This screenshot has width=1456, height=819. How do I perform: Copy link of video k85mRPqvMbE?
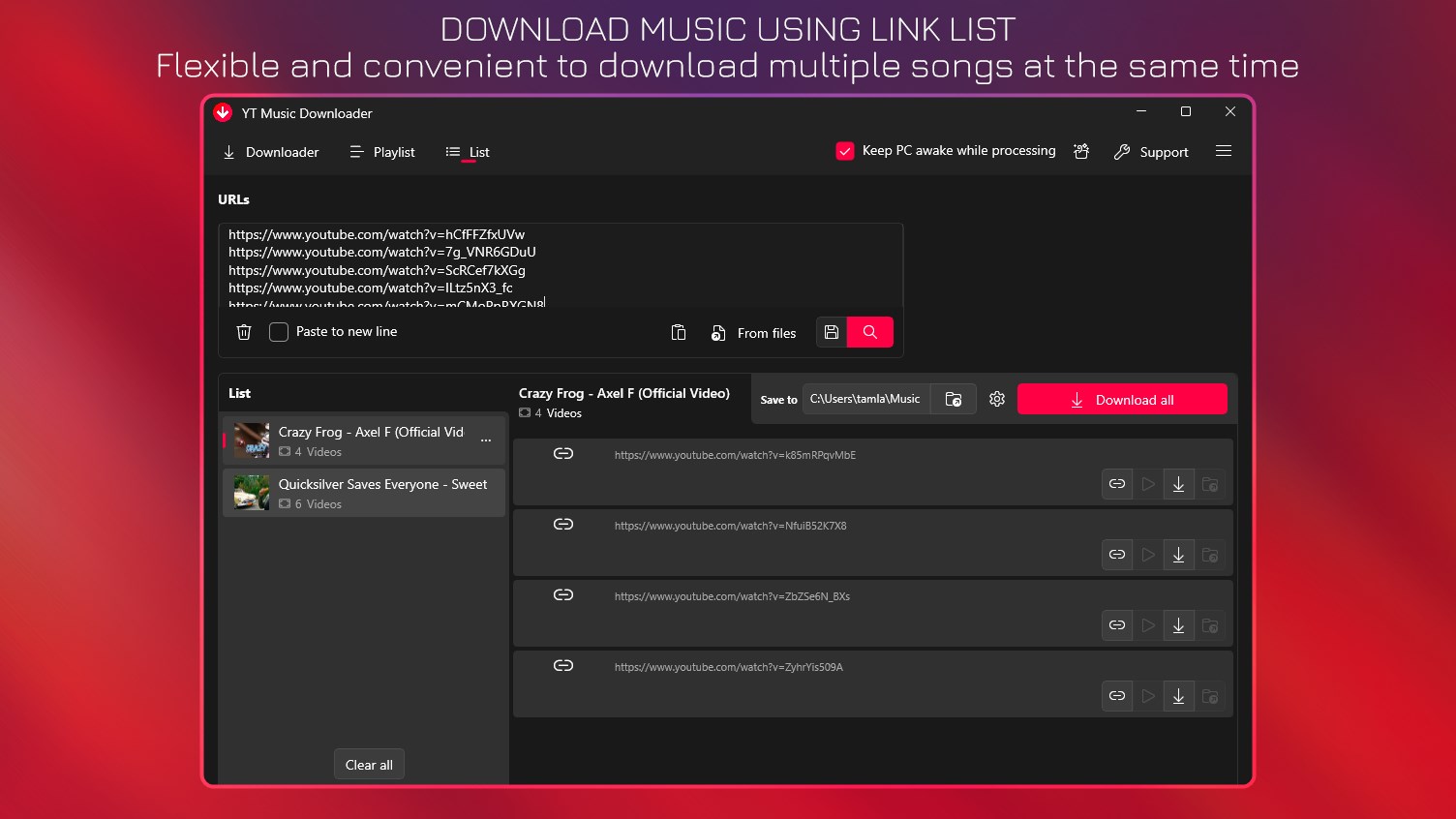click(x=1116, y=484)
